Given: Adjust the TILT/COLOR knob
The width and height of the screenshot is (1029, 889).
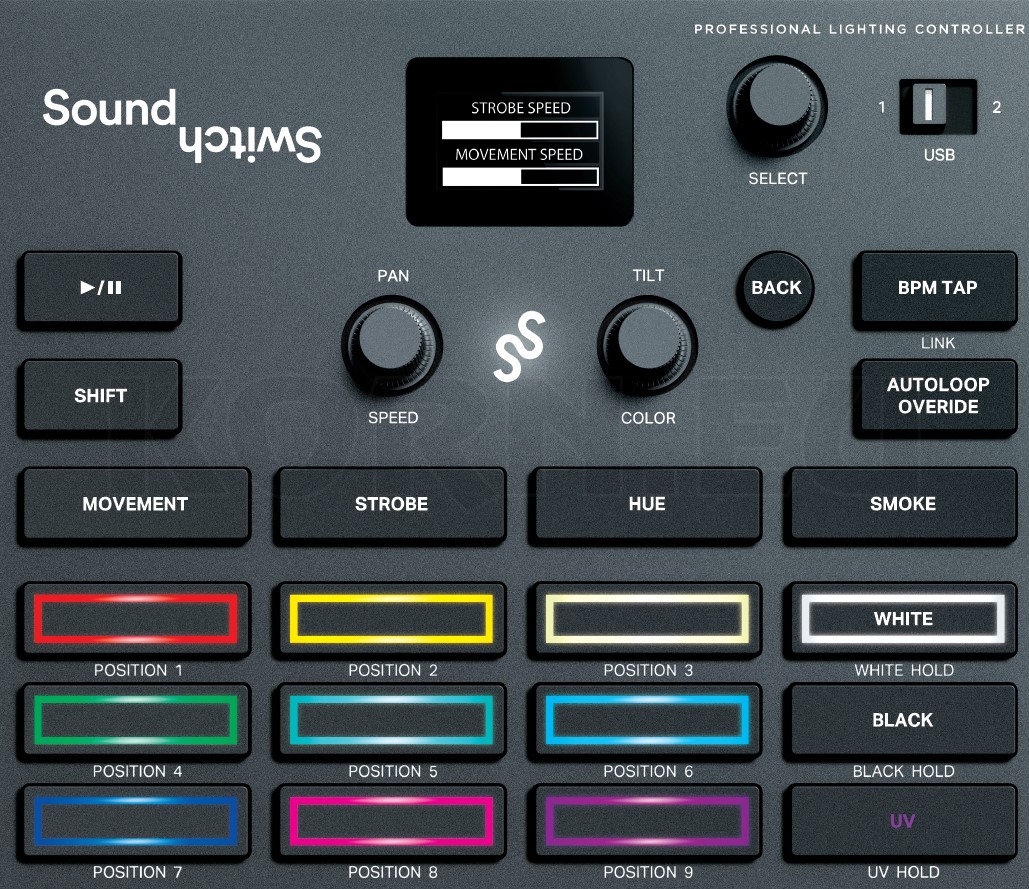Looking at the screenshot, I should 647,346.
